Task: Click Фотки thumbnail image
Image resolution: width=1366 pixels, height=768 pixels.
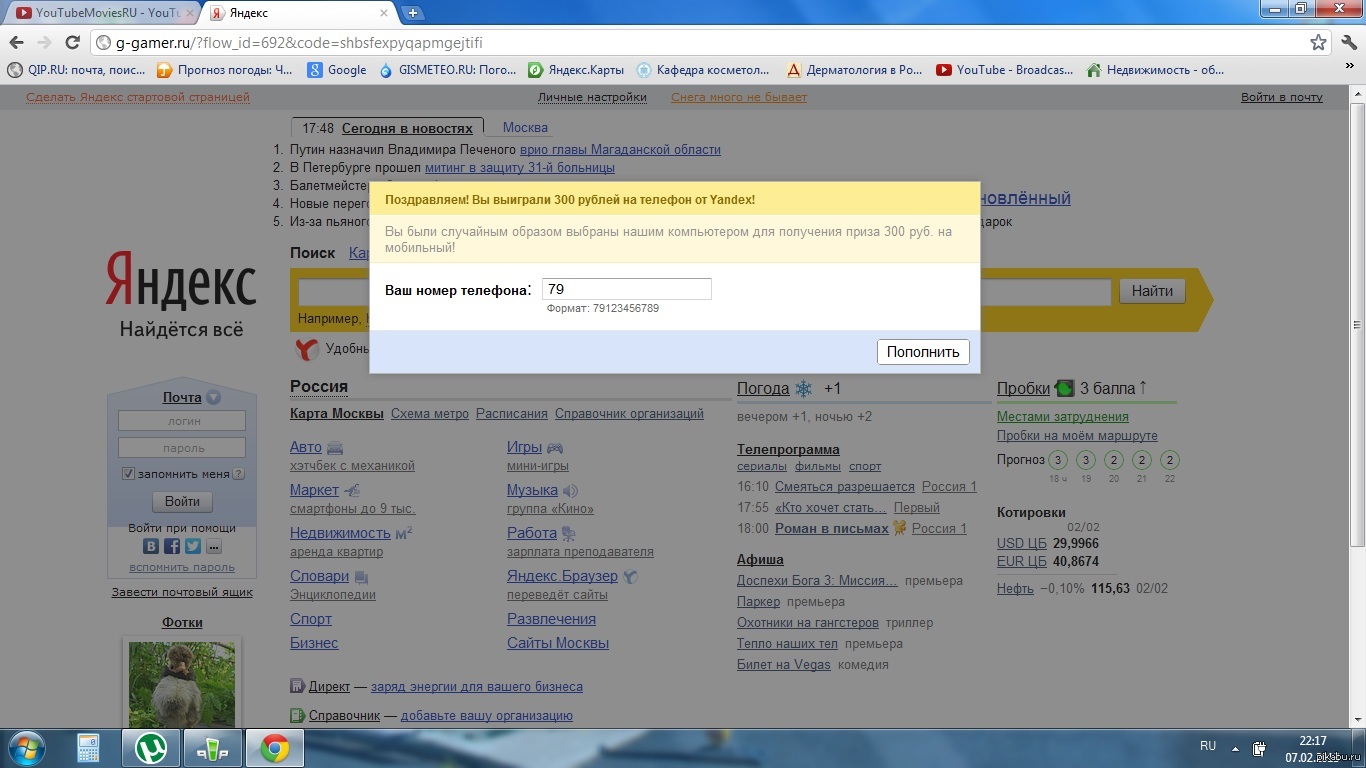Action: pyautogui.click(x=182, y=685)
